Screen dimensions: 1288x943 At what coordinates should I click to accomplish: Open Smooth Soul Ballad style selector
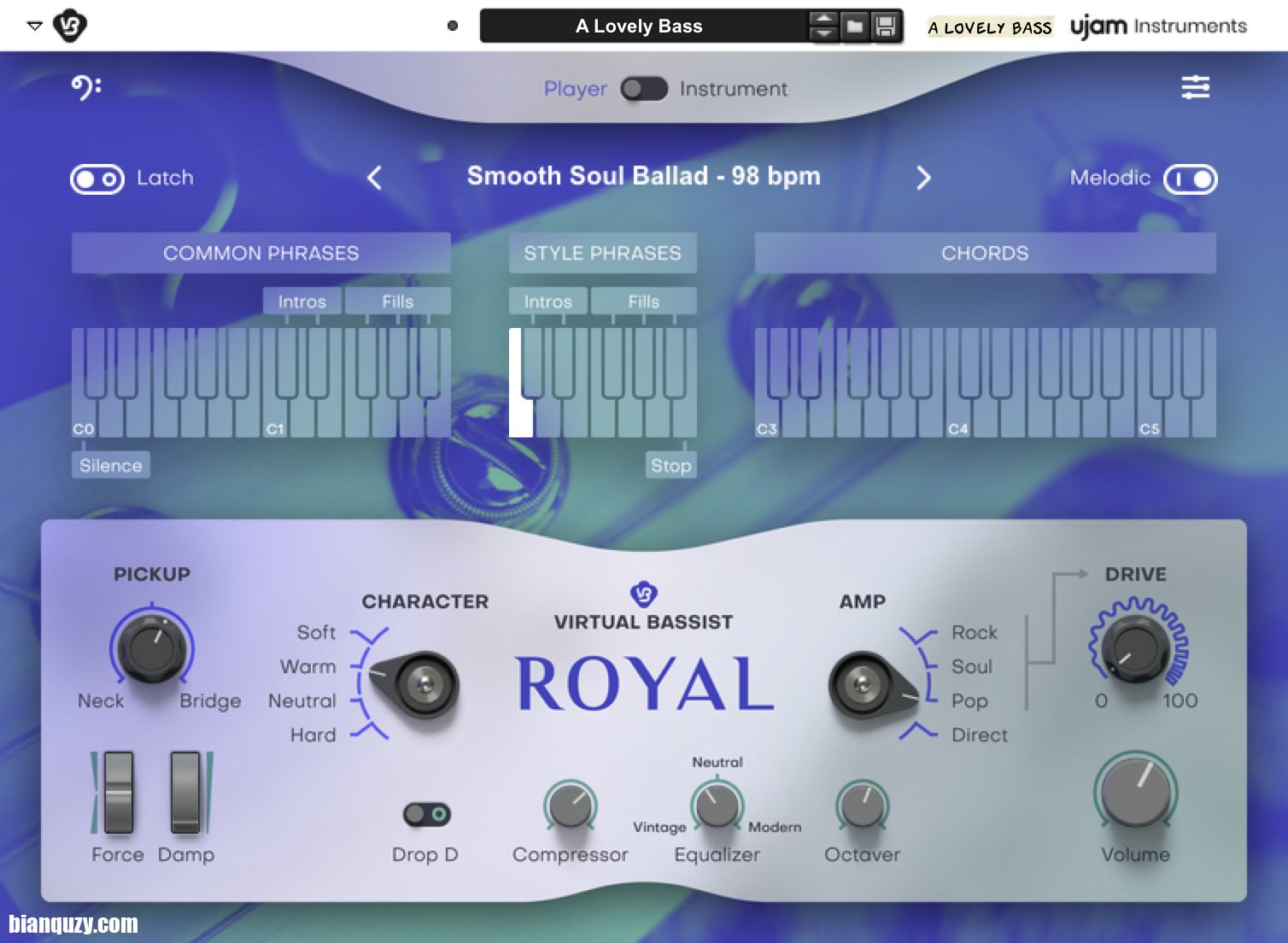pos(644,176)
